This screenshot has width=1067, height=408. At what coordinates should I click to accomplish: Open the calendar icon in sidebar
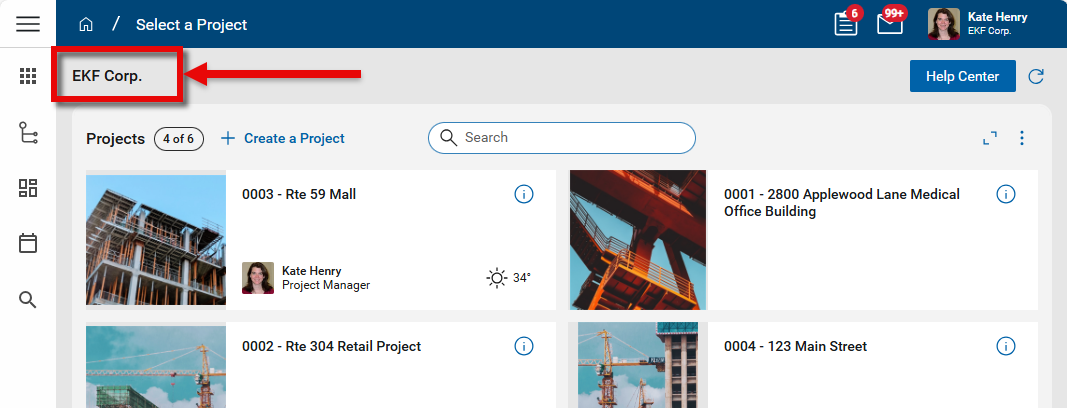pyautogui.click(x=28, y=243)
